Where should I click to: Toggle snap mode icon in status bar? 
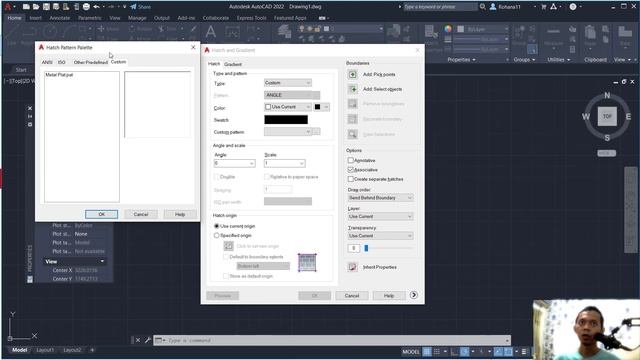(437, 351)
